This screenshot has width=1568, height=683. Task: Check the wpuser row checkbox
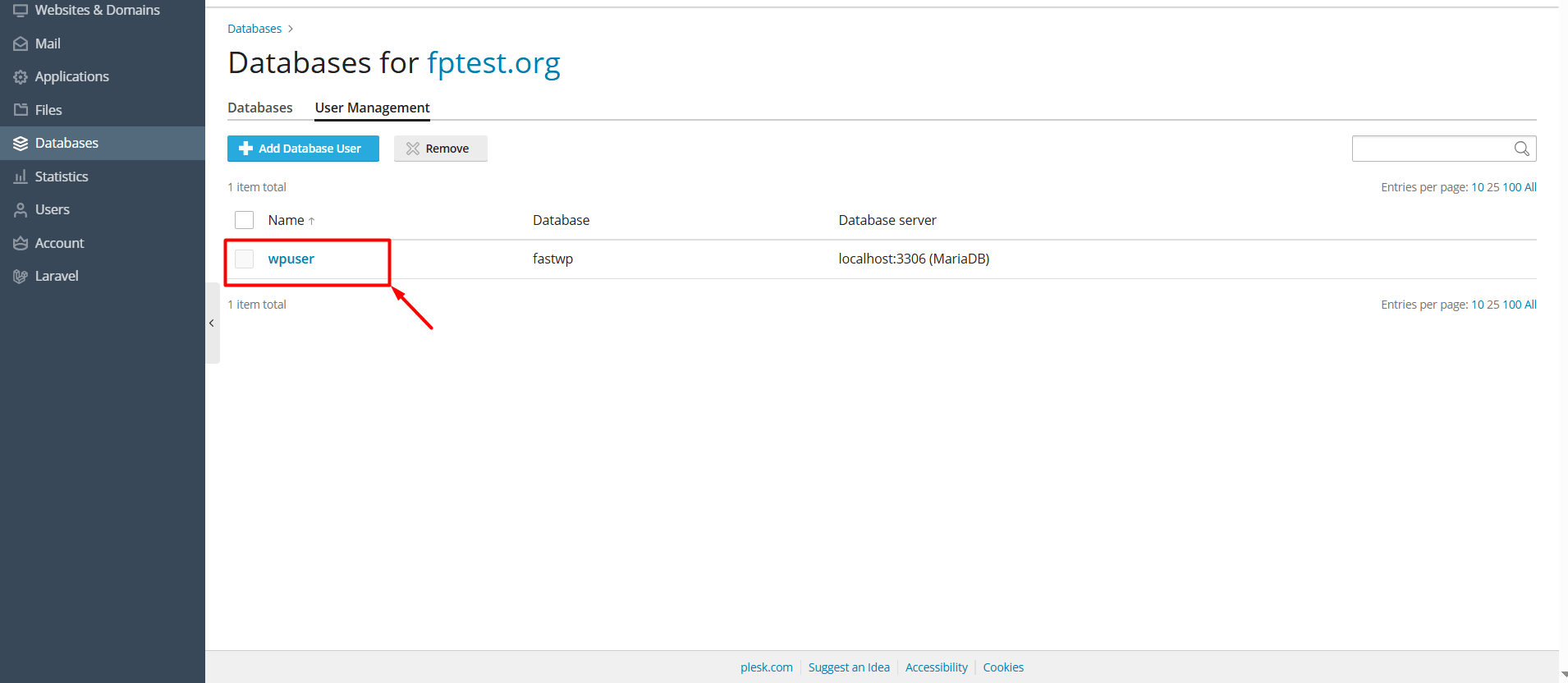pos(244,259)
